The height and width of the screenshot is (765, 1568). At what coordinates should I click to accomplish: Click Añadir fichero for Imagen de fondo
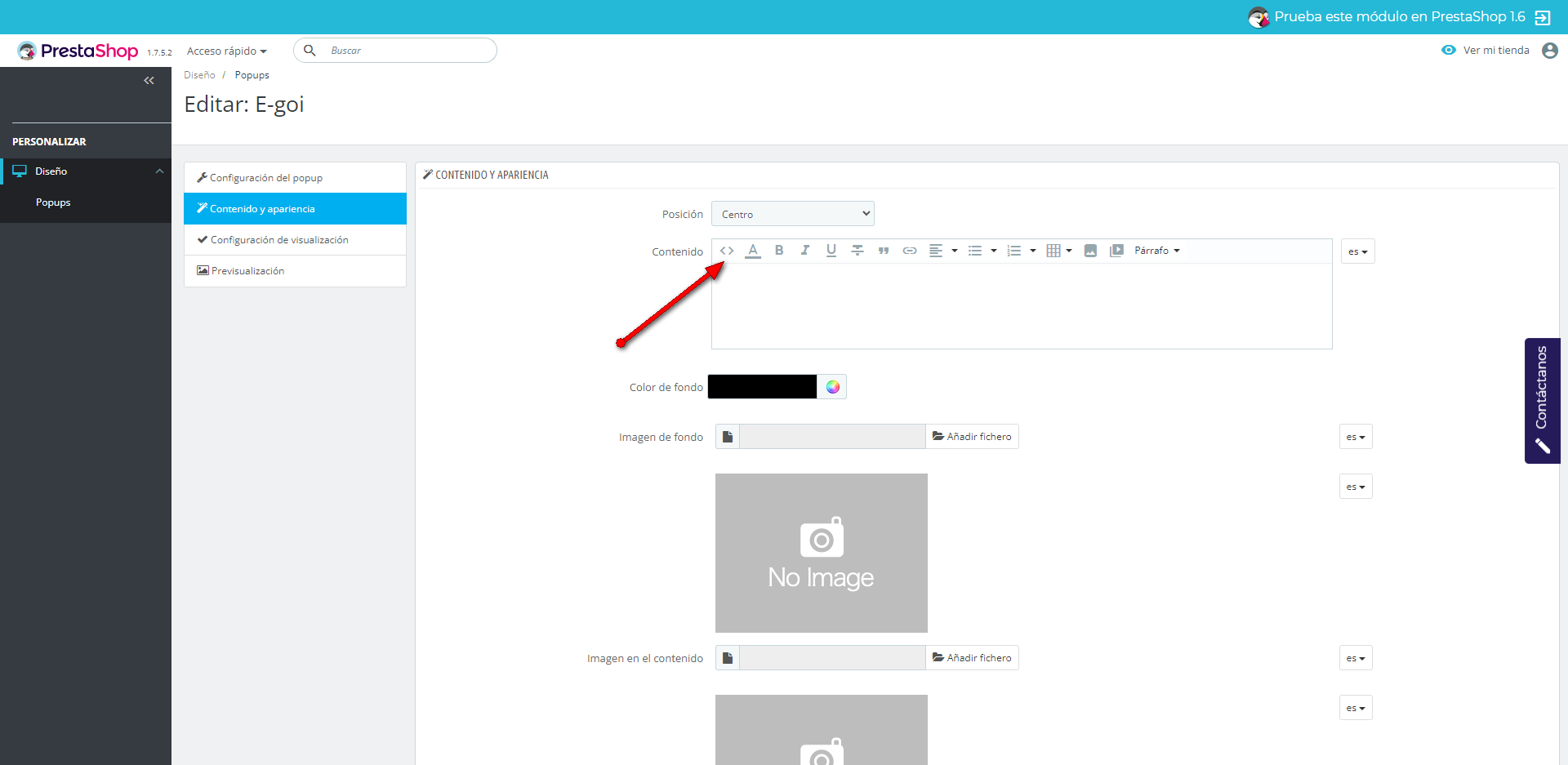coord(972,437)
